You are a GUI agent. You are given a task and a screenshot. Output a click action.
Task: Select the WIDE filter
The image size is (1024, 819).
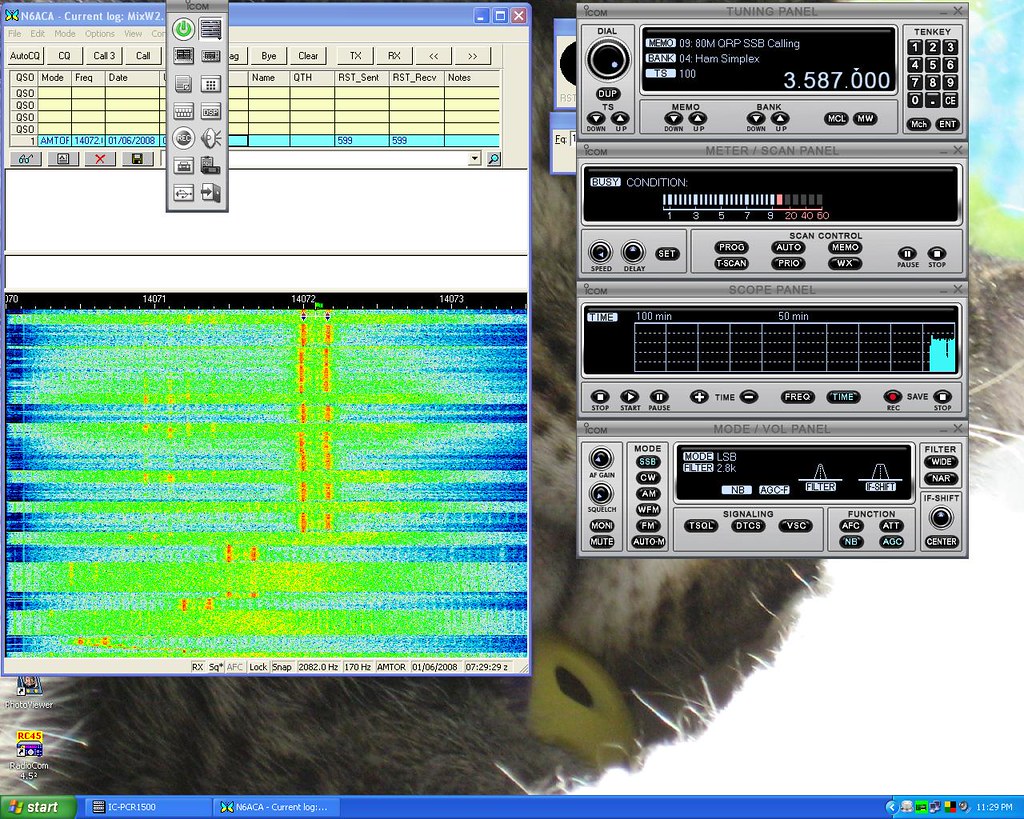tap(941, 462)
